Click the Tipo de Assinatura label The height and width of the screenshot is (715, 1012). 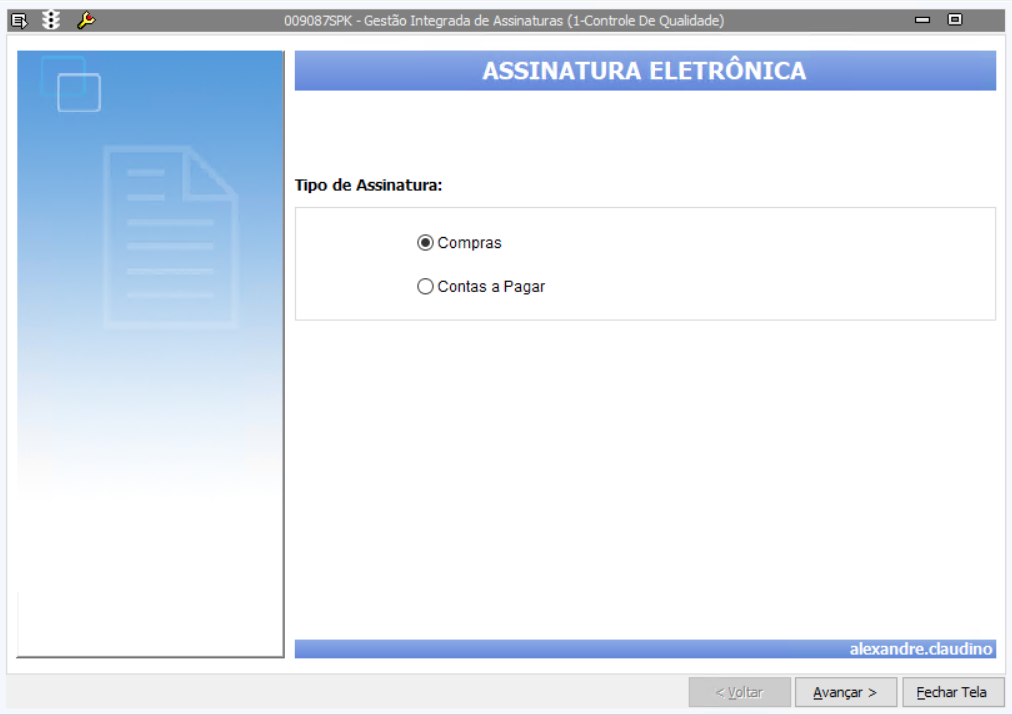[x=369, y=185]
